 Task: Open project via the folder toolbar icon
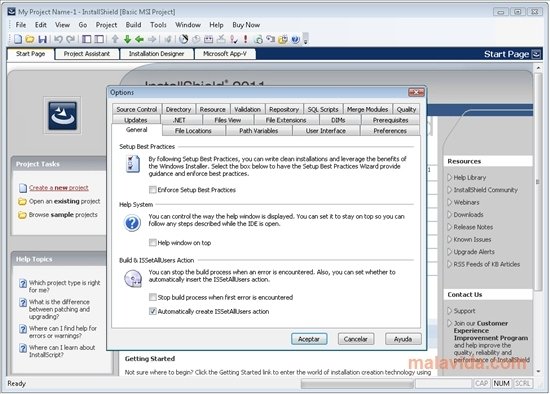[x=30, y=39]
